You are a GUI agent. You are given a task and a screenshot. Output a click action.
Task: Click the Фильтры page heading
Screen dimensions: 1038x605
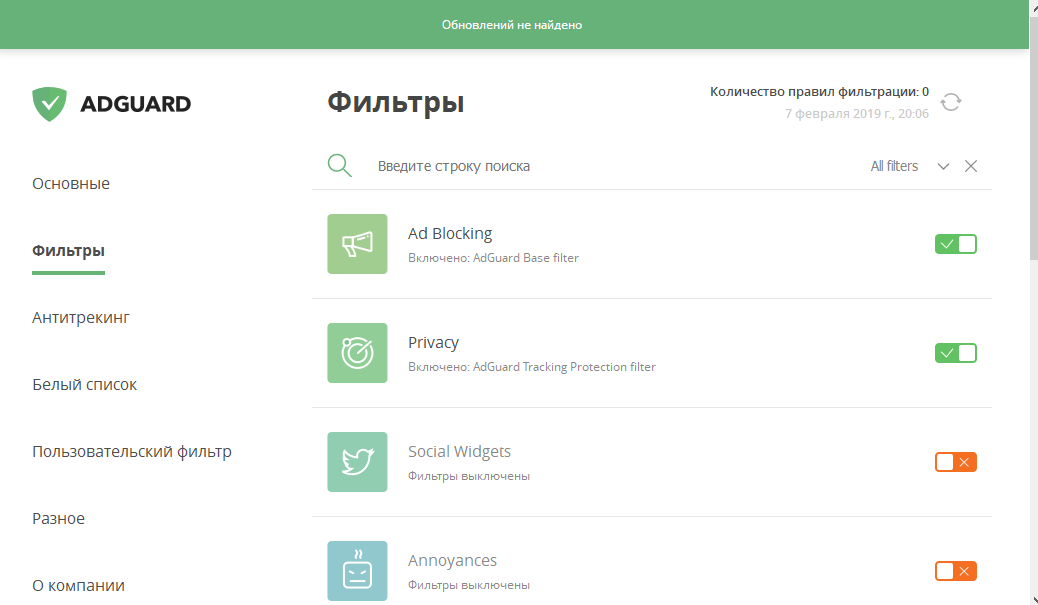click(x=396, y=103)
